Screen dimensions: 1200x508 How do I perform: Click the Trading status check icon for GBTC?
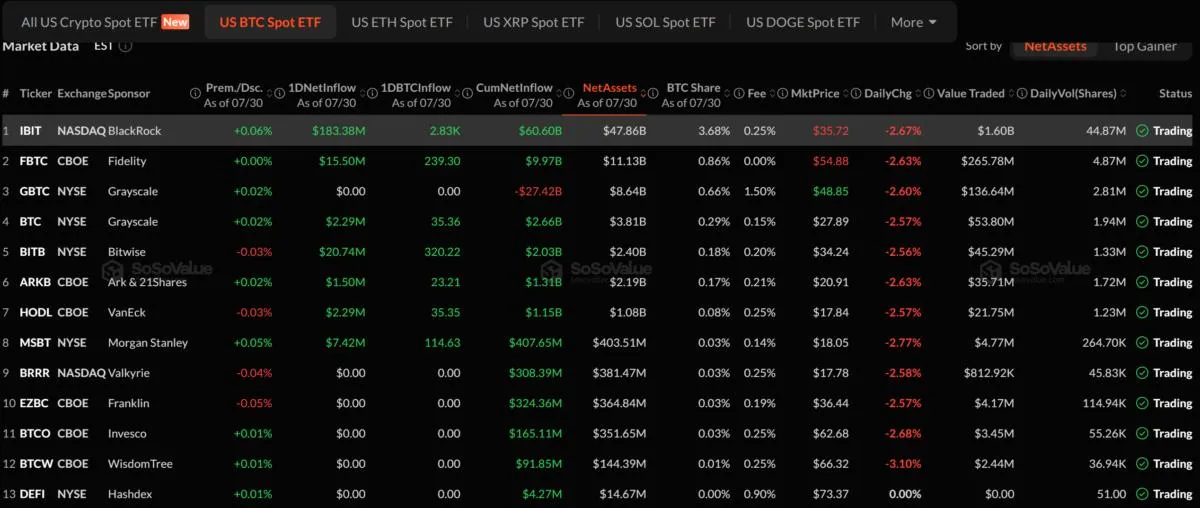click(1141, 191)
